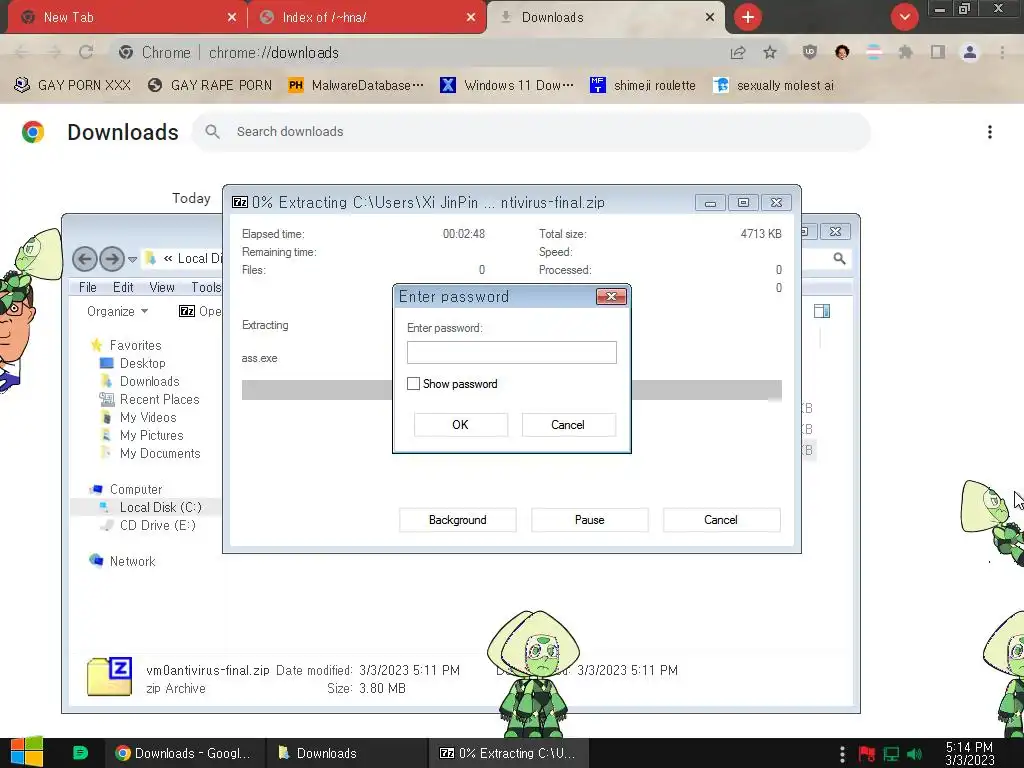The image size is (1024, 768).
Task: Click Explorer's forward navigation arrow
Action: coord(112,259)
